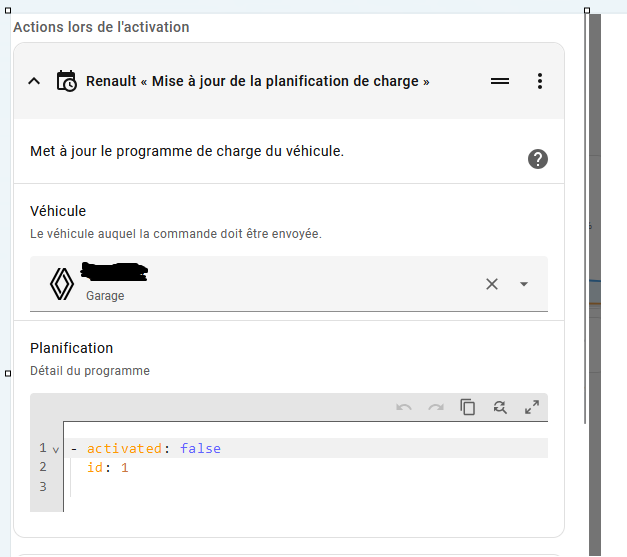Click the Renault logo icon
627x557 pixels.
62,284
